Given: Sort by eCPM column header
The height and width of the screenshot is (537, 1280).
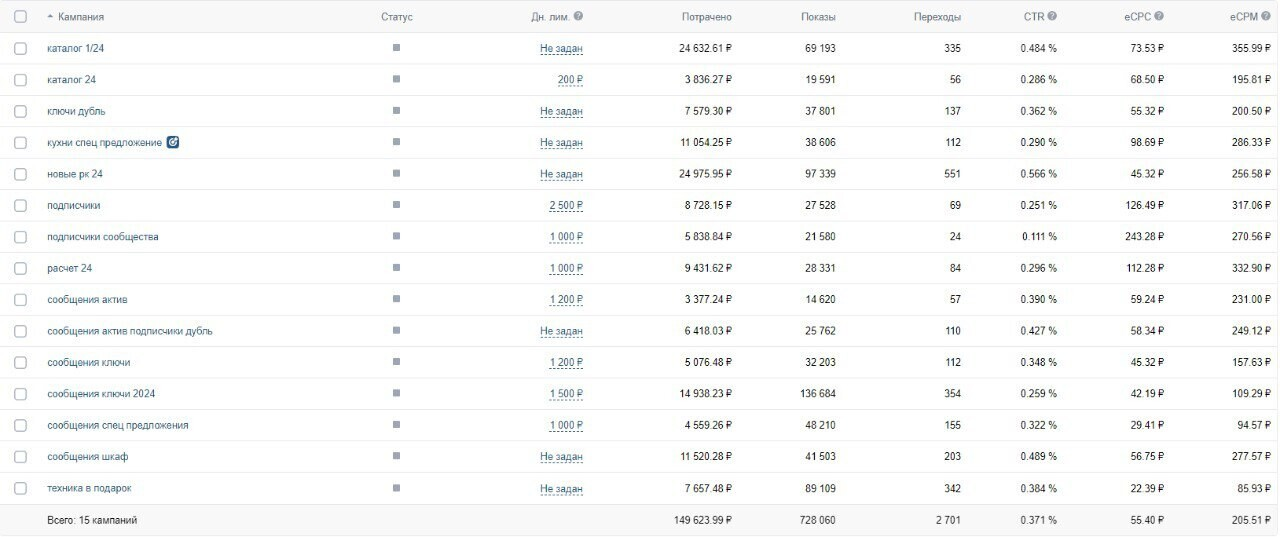Looking at the screenshot, I should coord(1243,17).
